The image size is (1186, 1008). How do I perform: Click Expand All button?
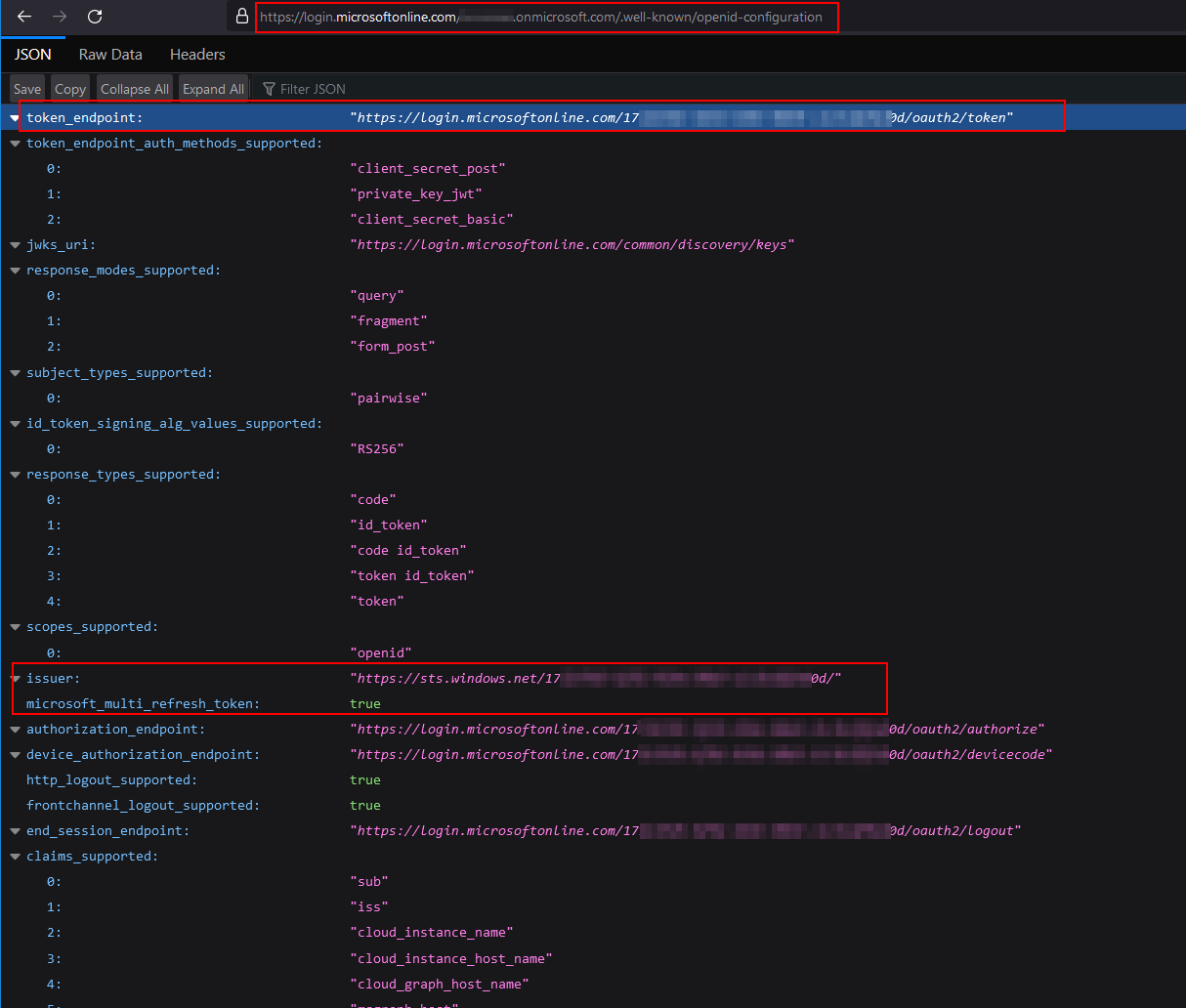click(x=213, y=89)
